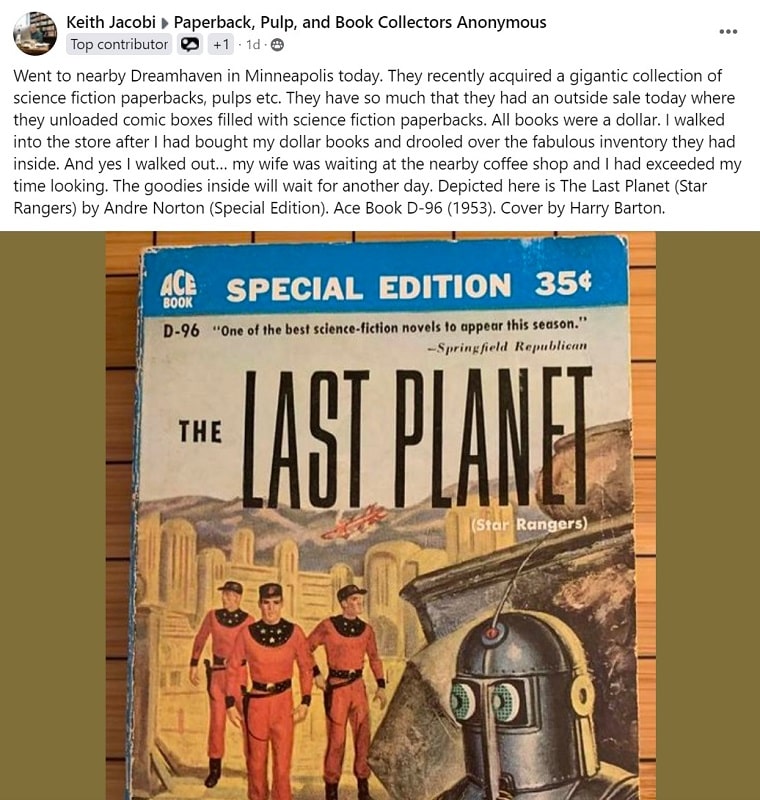
Task: Click the Star Rangers subtitle on the cover
Action: (x=529, y=524)
